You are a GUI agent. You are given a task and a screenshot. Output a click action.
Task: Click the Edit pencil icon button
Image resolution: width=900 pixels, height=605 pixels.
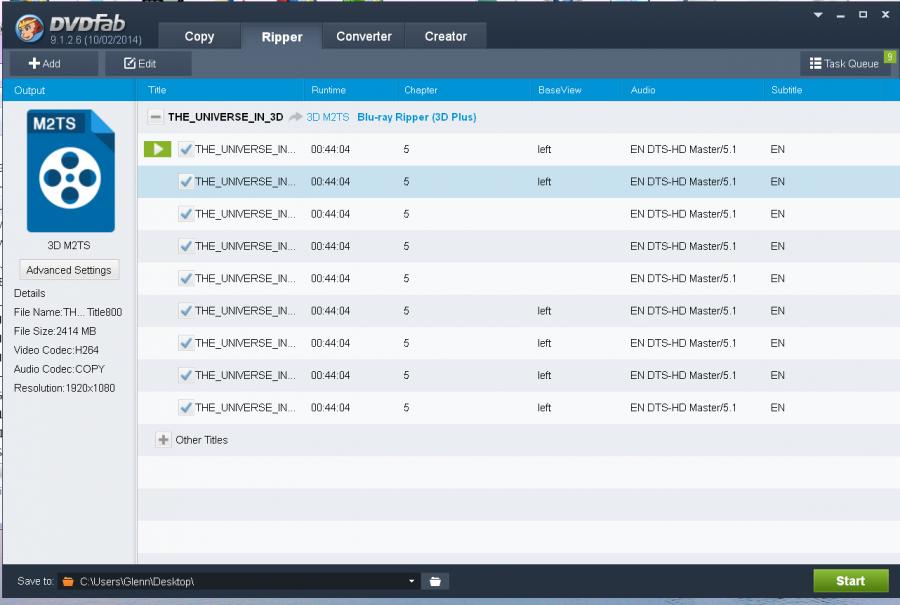140,64
